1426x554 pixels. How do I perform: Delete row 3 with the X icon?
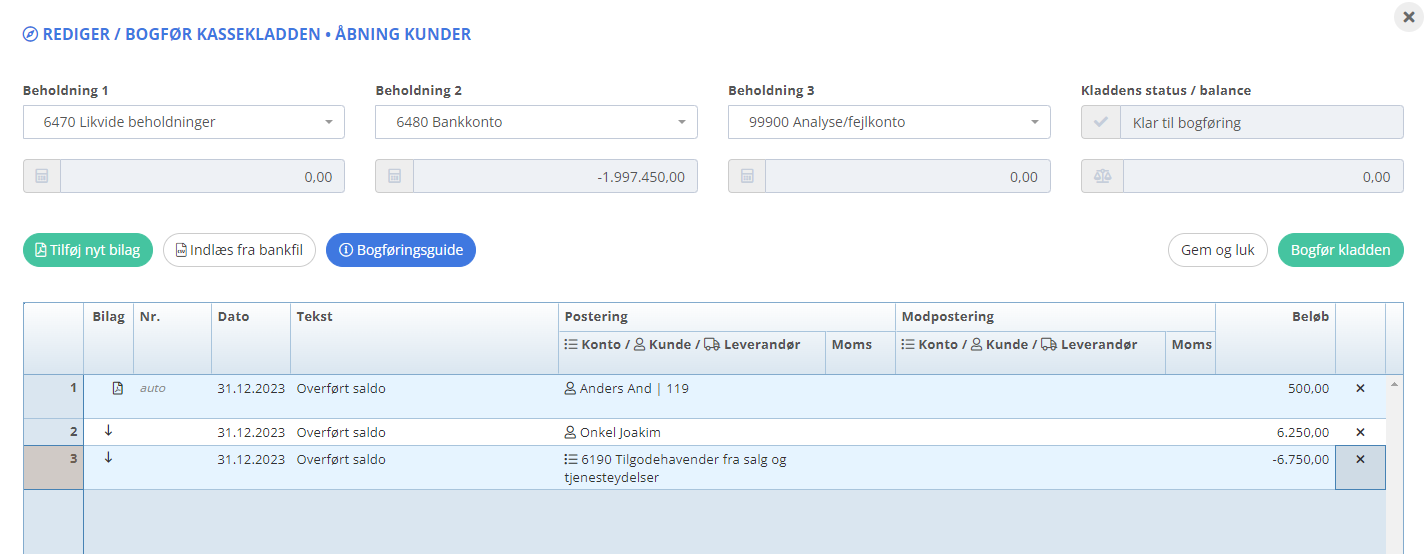point(1359,460)
